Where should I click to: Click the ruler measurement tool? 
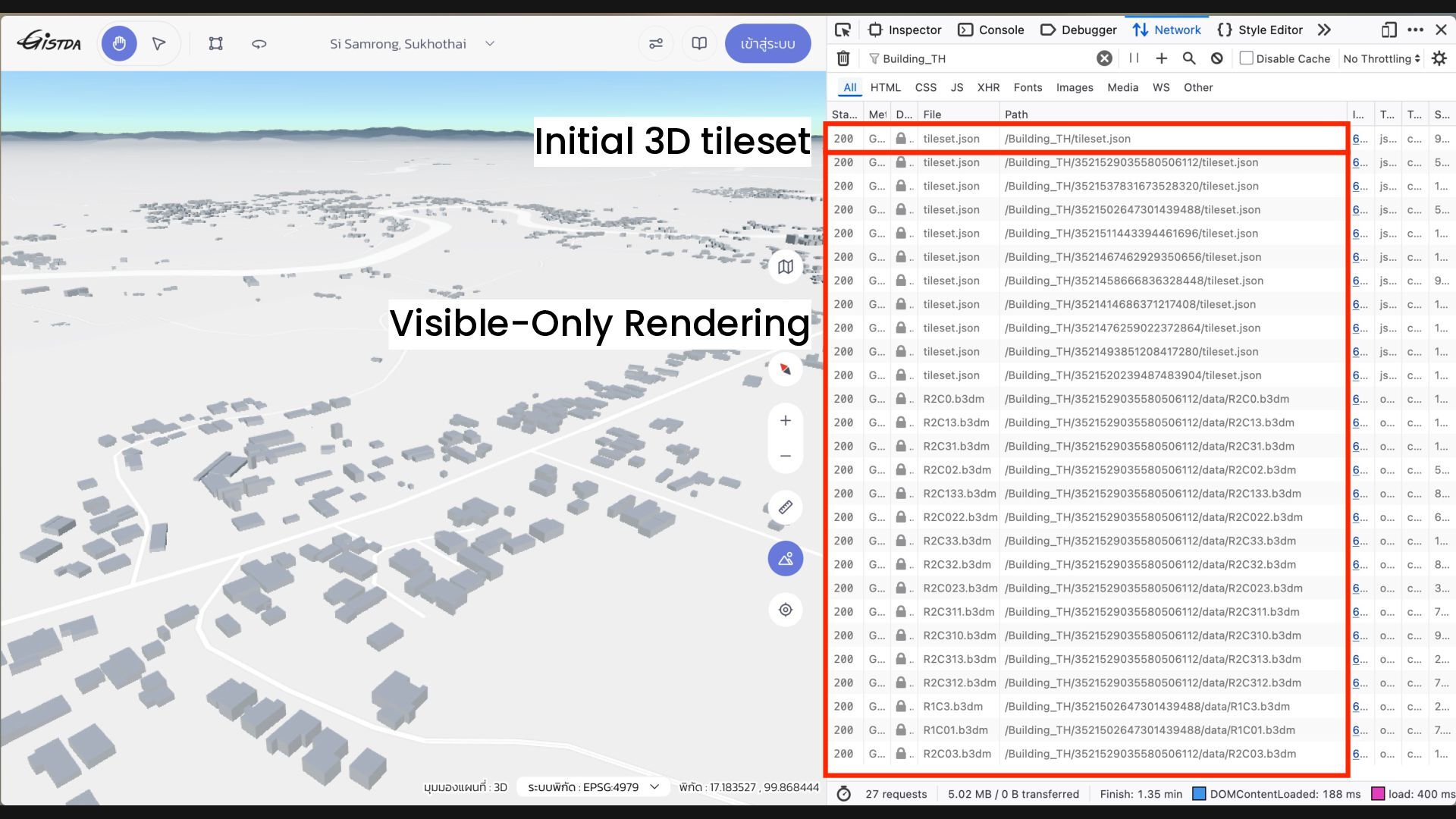(786, 507)
